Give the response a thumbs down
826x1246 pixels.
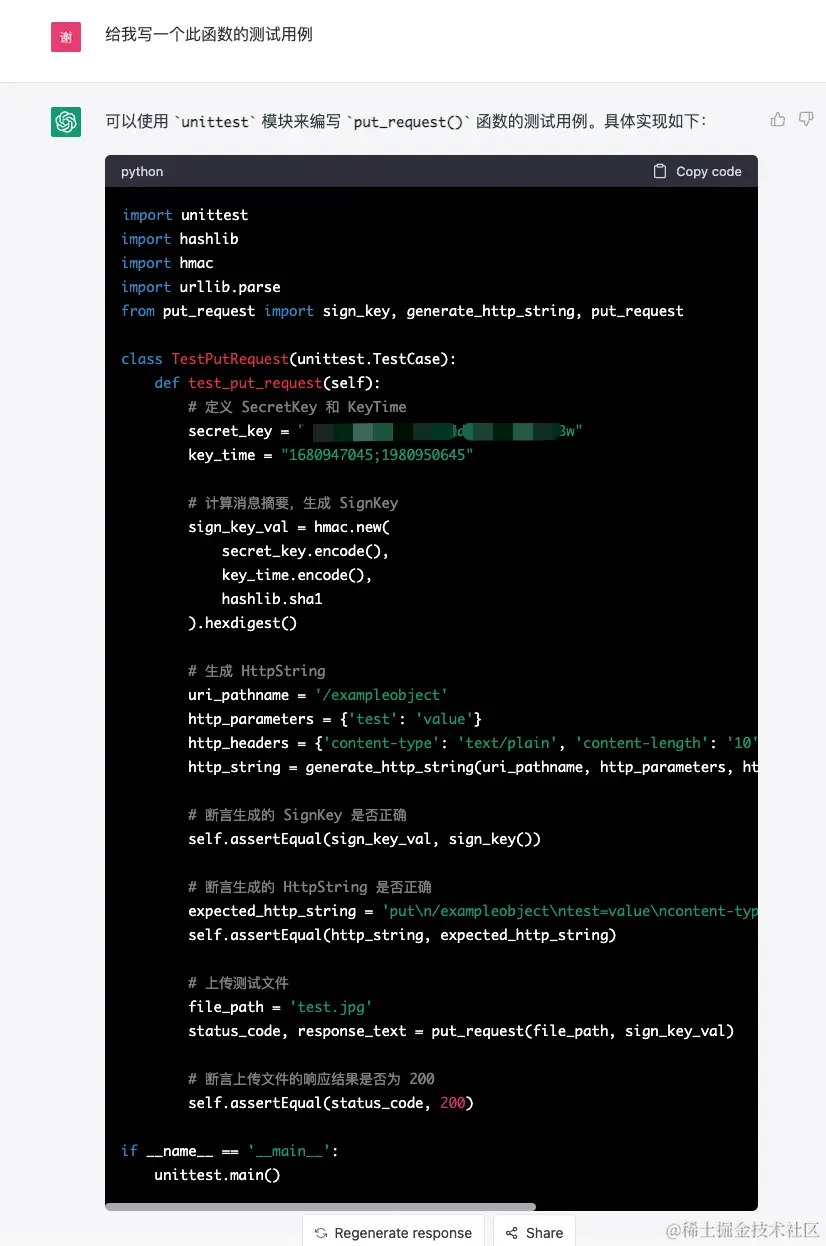(806, 119)
